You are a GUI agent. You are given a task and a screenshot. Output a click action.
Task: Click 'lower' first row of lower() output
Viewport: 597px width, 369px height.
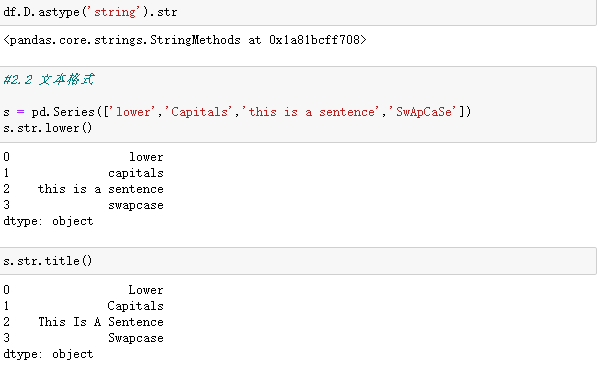146,157
